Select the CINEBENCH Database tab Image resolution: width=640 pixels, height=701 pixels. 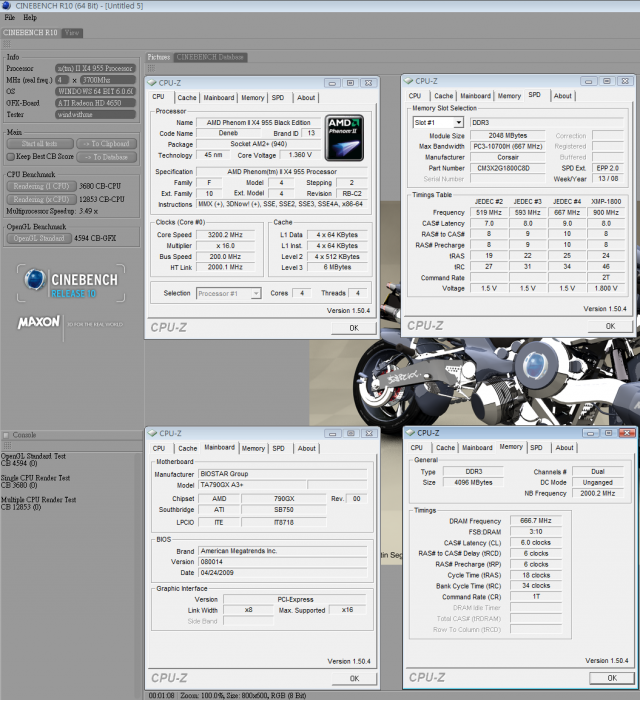(210, 57)
